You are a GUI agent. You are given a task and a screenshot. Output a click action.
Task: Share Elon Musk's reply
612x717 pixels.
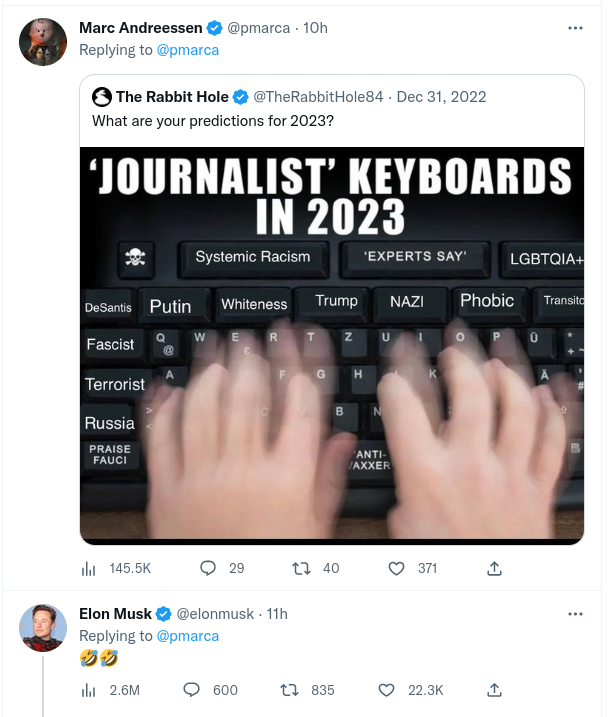493,690
